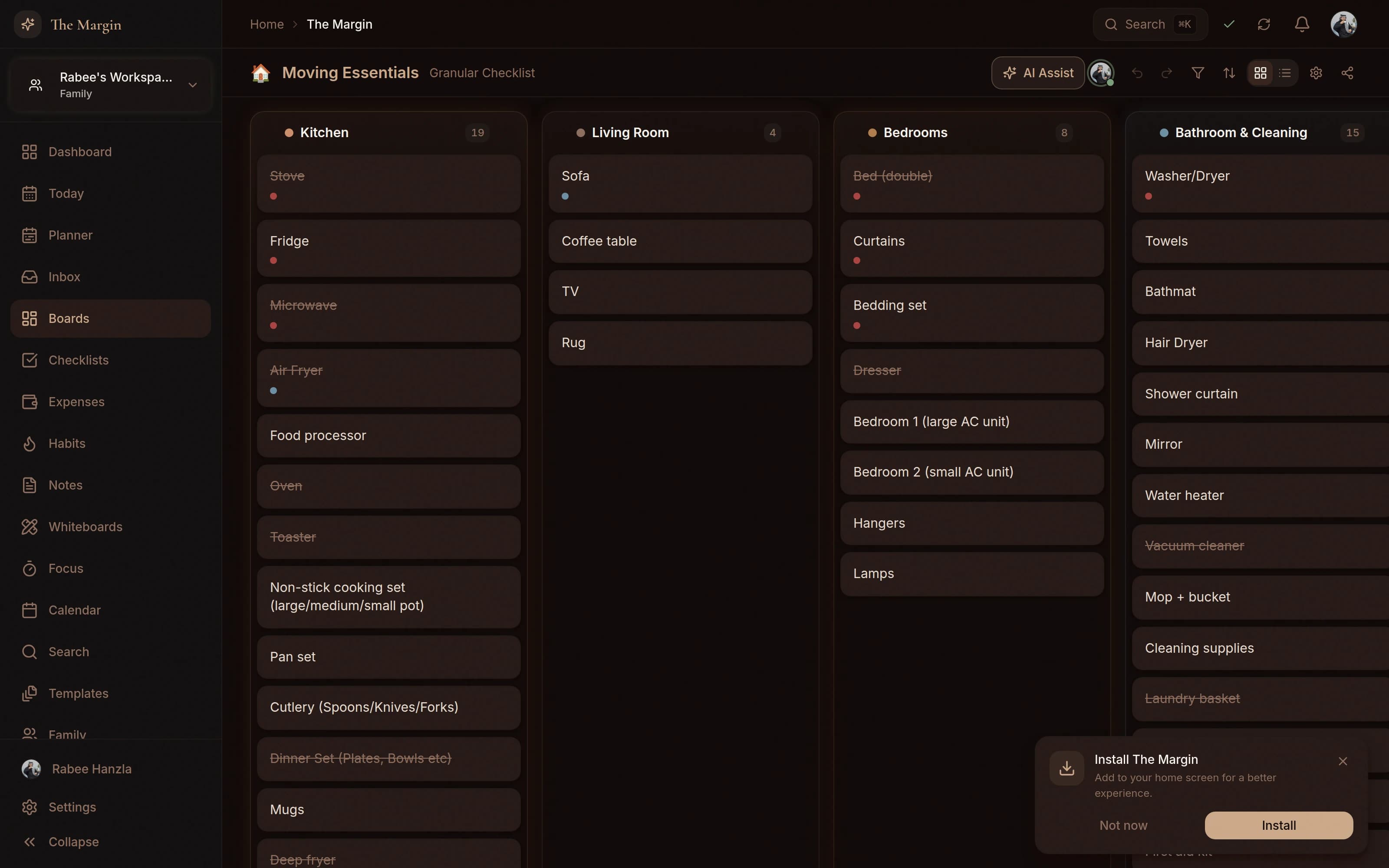
Task: Toggle the Stove item done
Action: (x=388, y=184)
